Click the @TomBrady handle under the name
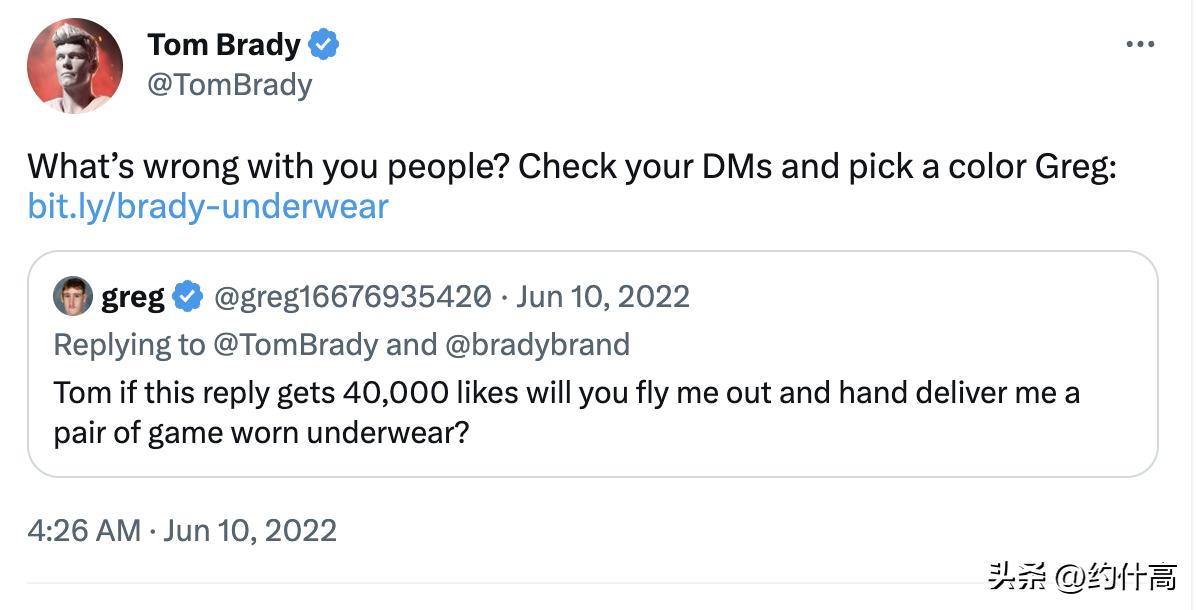Screen dimensions: 1196x610 click(229, 84)
